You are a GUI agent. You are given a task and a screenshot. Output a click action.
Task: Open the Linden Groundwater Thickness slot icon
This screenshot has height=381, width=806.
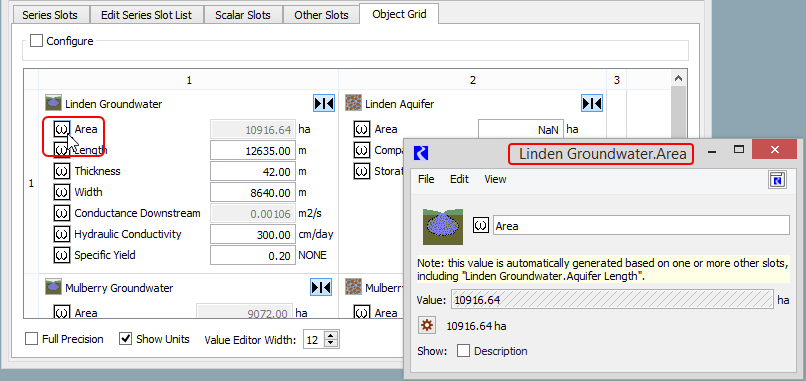point(62,171)
